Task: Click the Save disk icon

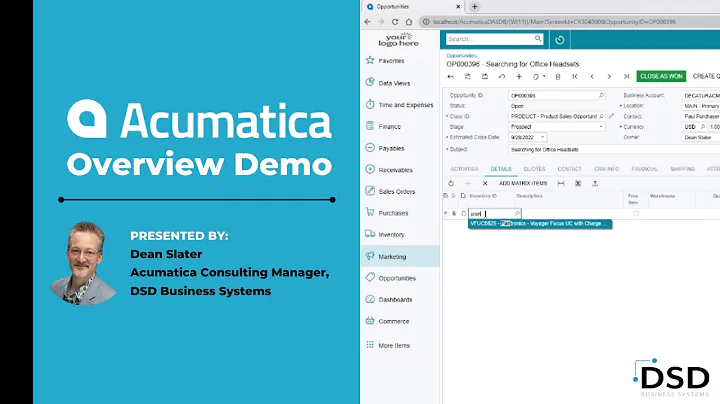Action: (x=484, y=77)
